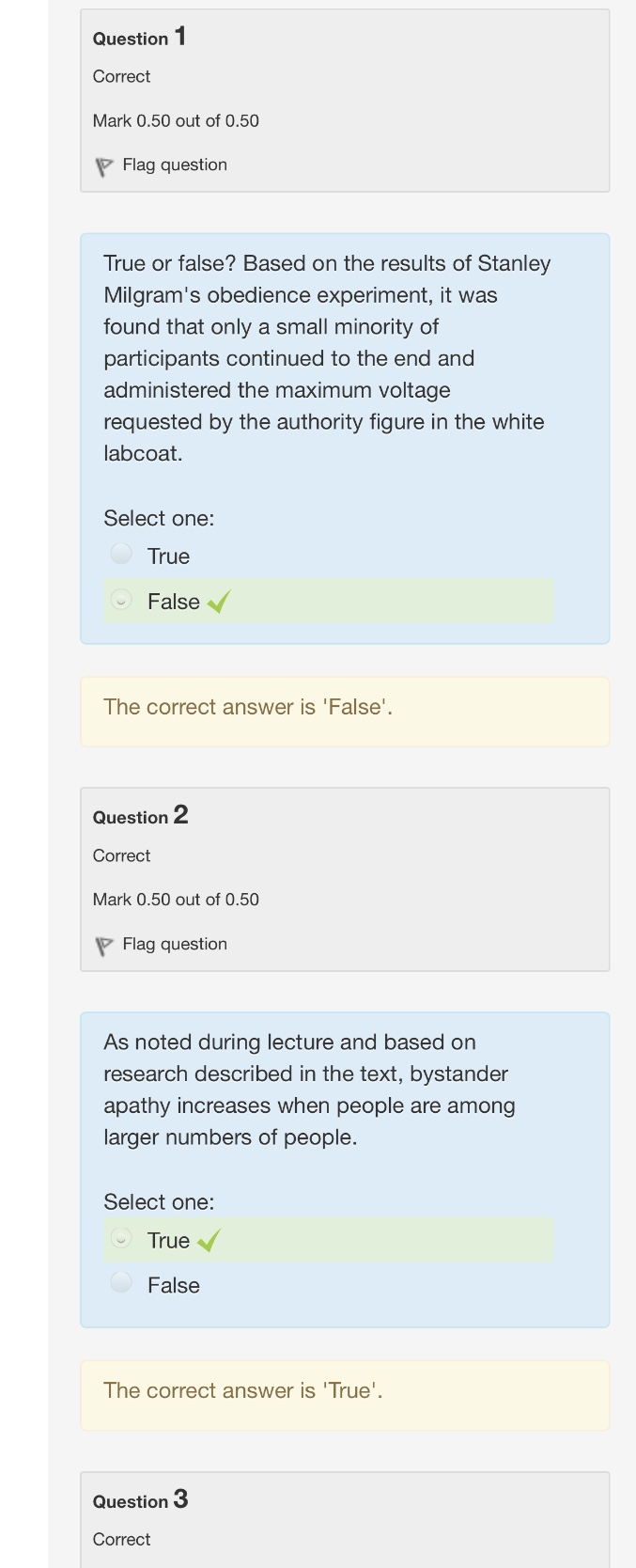Click the green checkmark beside the True answer
The width and height of the screenshot is (636, 1568).
[209, 1241]
